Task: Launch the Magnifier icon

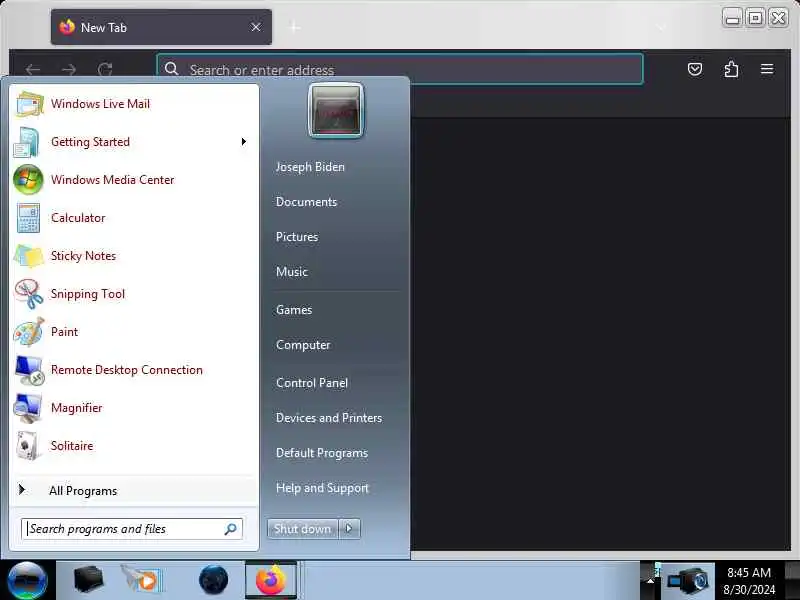Action: [x=28, y=408]
